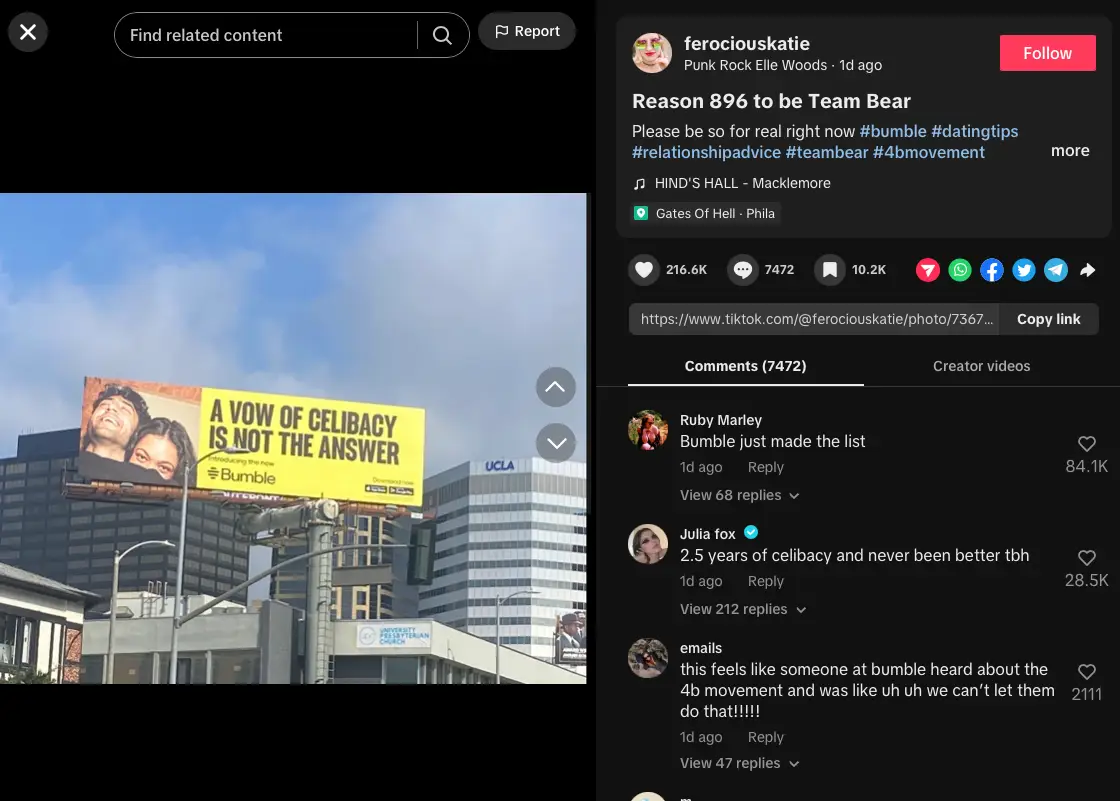Open the Comments (7472) tab
The width and height of the screenshot is (1120, 801).
click(745, 366)
